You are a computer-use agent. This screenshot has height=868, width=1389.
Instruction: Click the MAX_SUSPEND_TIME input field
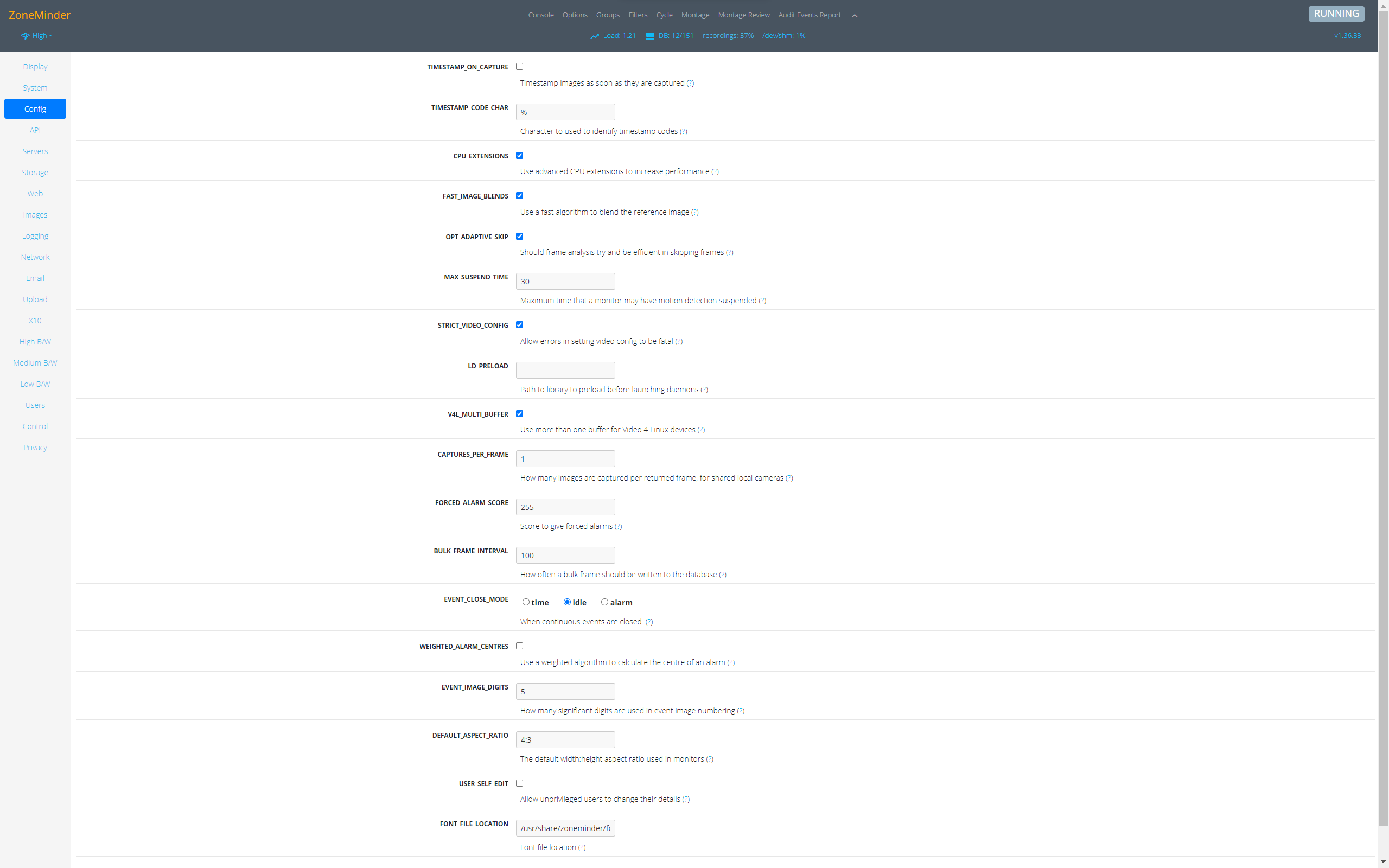pos(565,282)
